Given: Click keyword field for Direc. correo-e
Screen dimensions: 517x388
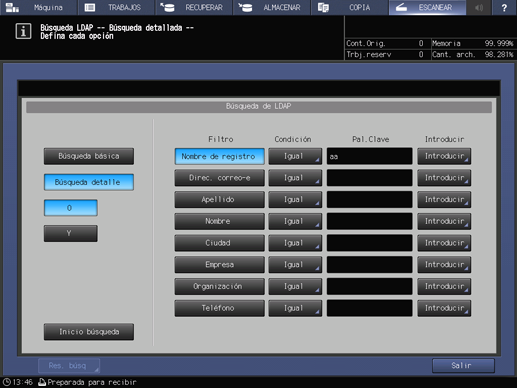Looking at the screenshot, I should 369,178.
